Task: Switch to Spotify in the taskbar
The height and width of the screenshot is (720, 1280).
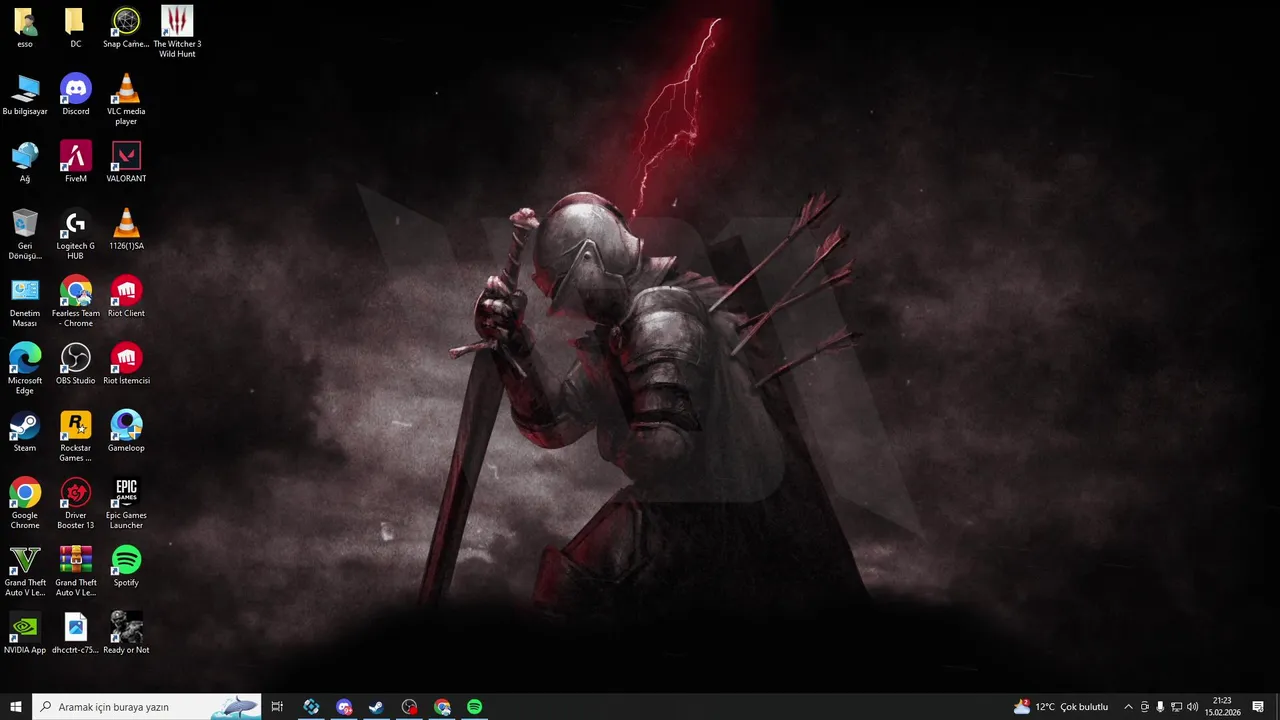Action: tap(474, 707)
